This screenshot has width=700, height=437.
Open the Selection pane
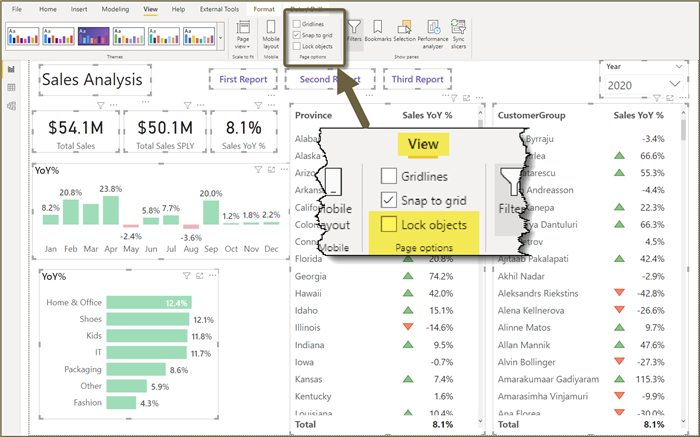tap(404, 33)
